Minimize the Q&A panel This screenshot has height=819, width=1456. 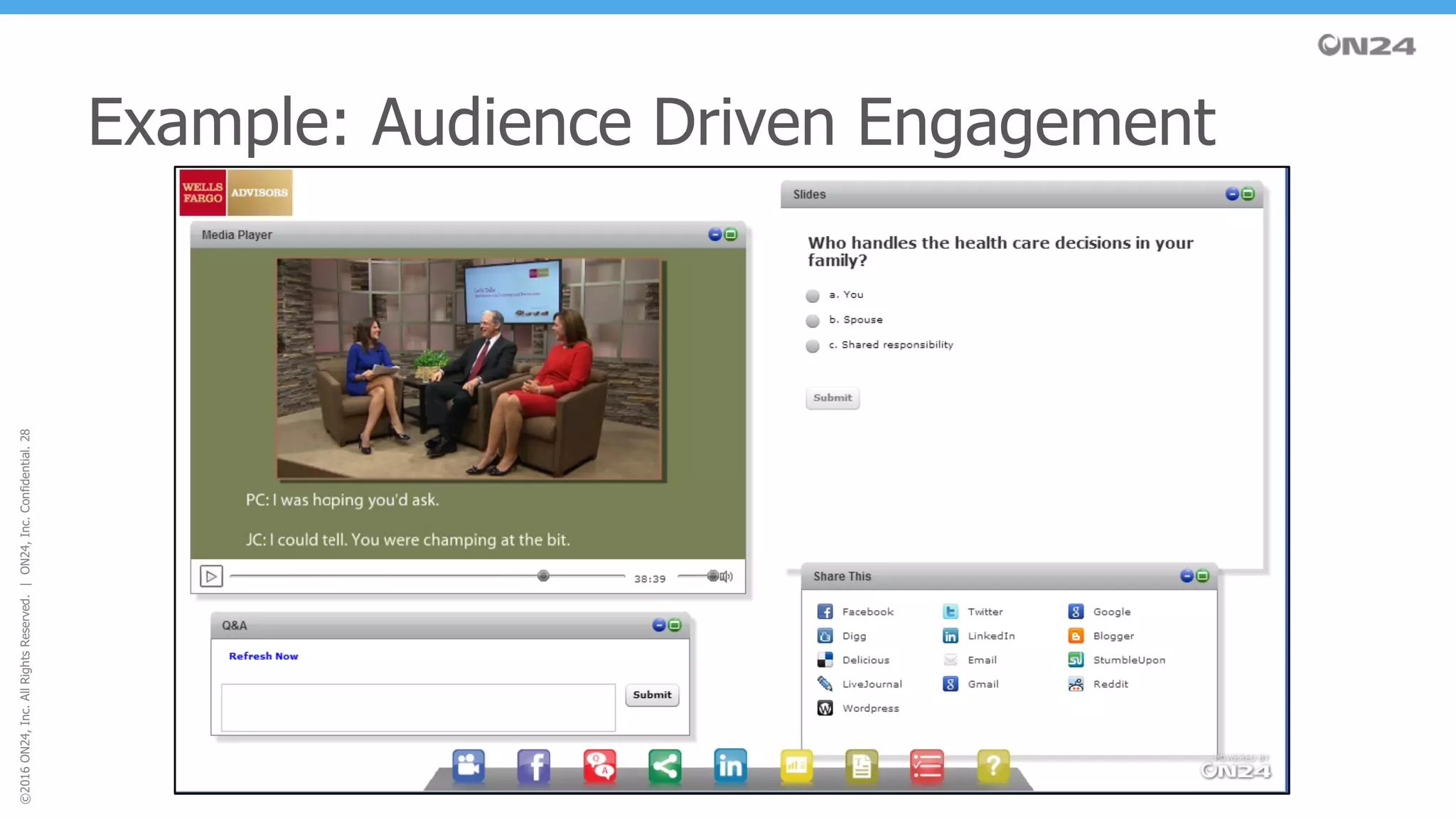pos(659,625)
